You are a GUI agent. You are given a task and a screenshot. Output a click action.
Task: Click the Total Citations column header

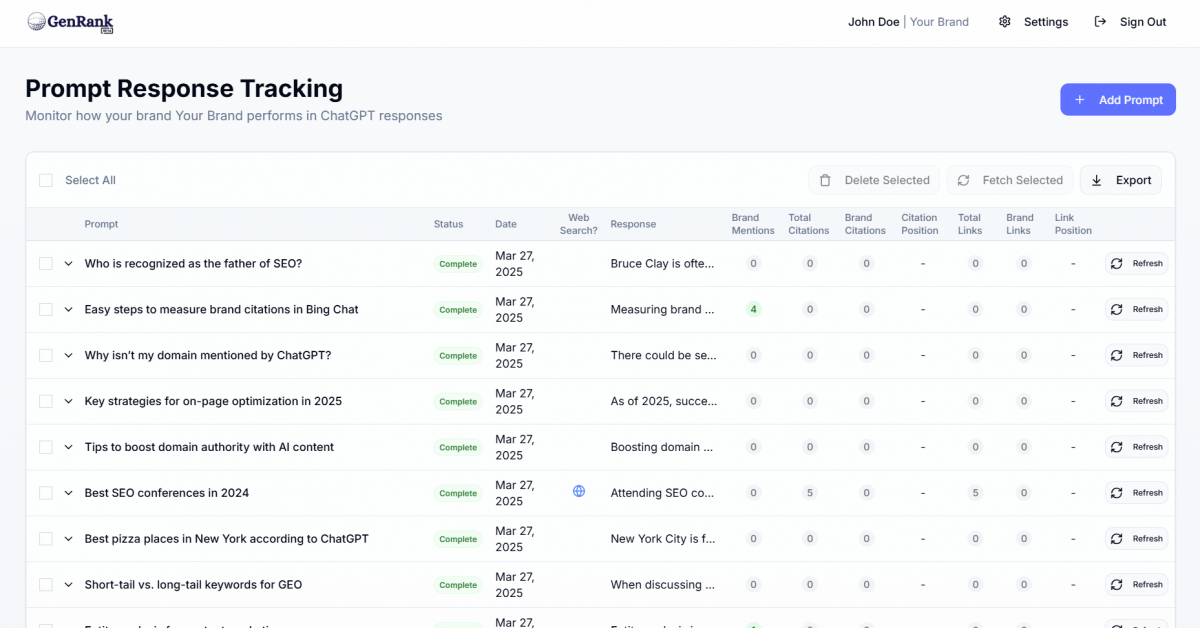tap(808, 224)
